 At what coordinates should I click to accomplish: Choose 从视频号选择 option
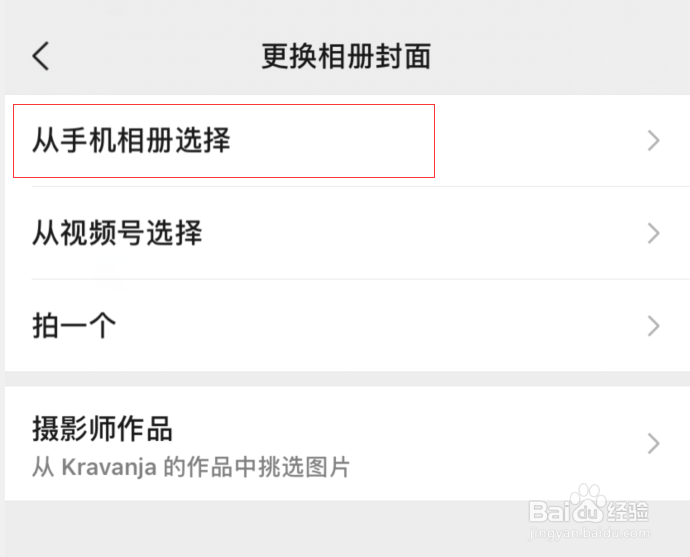click(x=117, y=233)
